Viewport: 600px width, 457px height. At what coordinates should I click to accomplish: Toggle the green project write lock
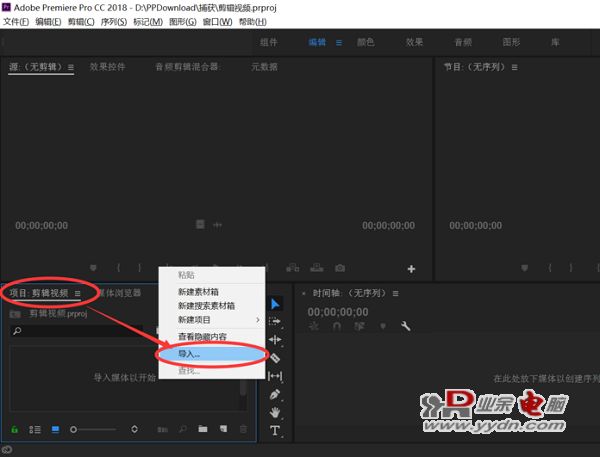pyautogui.click(x=14, y=429)
